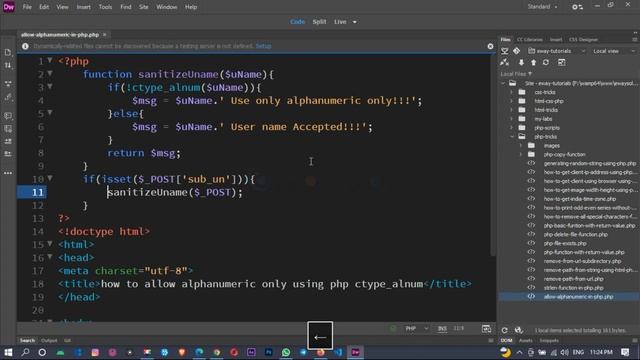Image resolution: width=640 pixels, height=360 pixels.
Task: Click the Apply Comment icon in left toolbar
Action: (x=8, y=116)
